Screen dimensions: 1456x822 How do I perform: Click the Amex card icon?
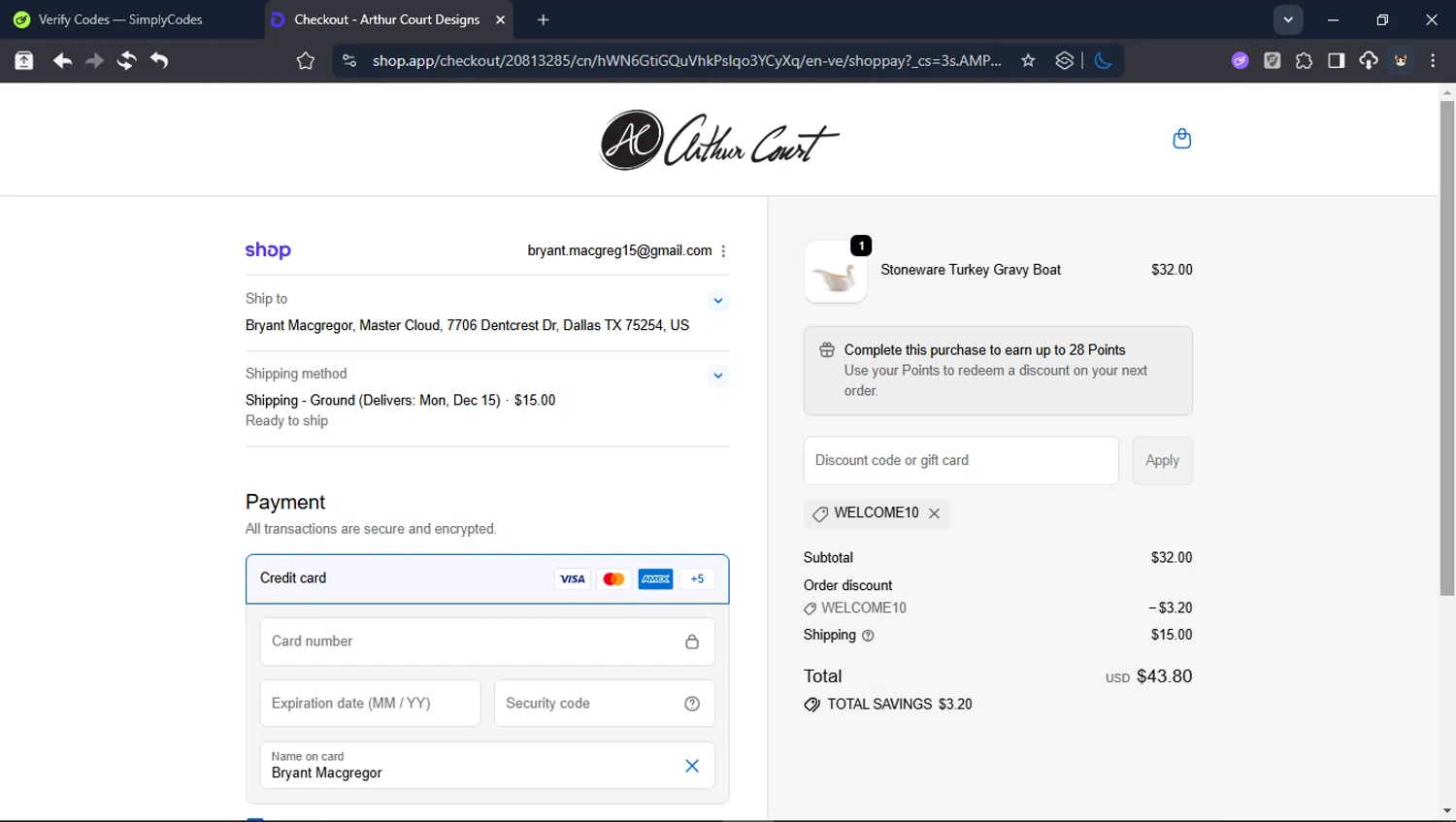coord(655,579)
